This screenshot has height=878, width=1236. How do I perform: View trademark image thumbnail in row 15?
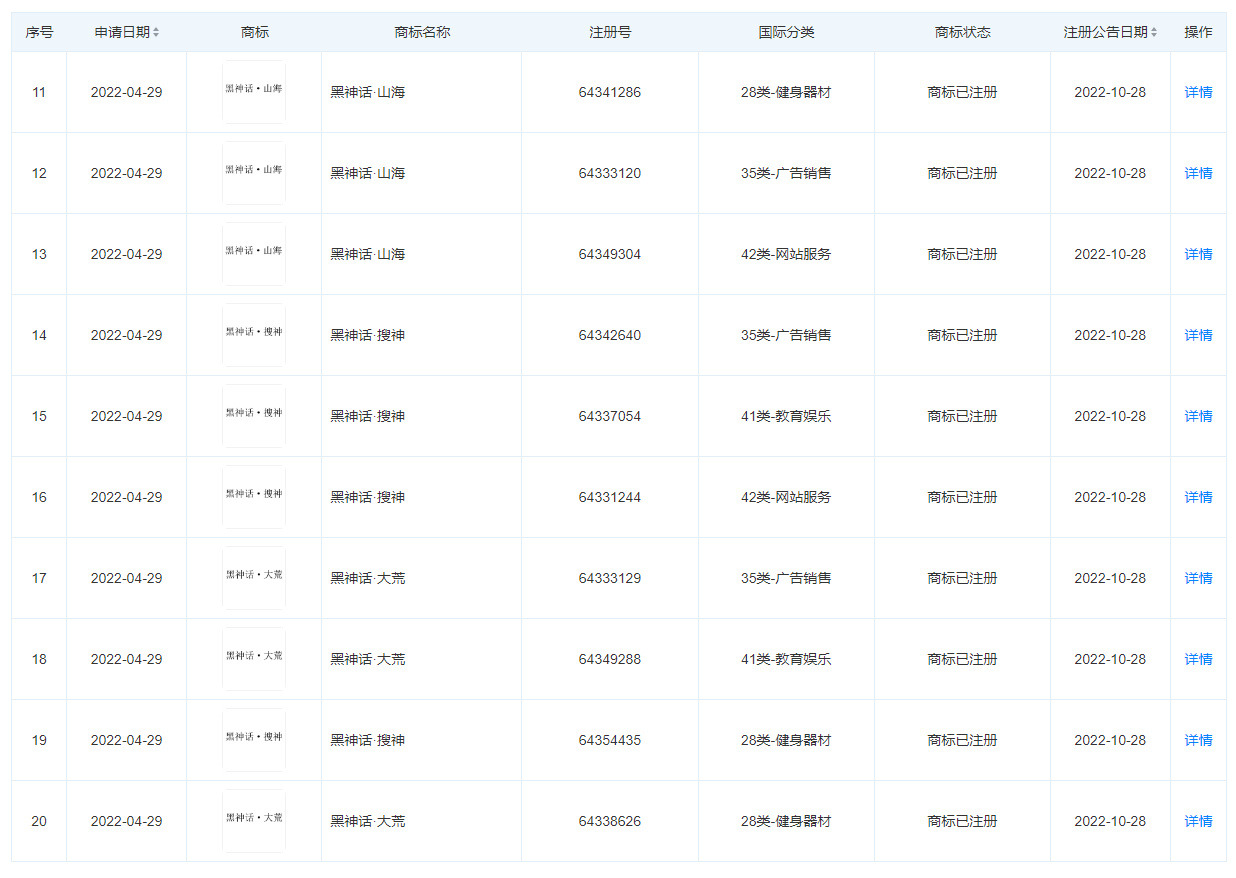[254, 416]
